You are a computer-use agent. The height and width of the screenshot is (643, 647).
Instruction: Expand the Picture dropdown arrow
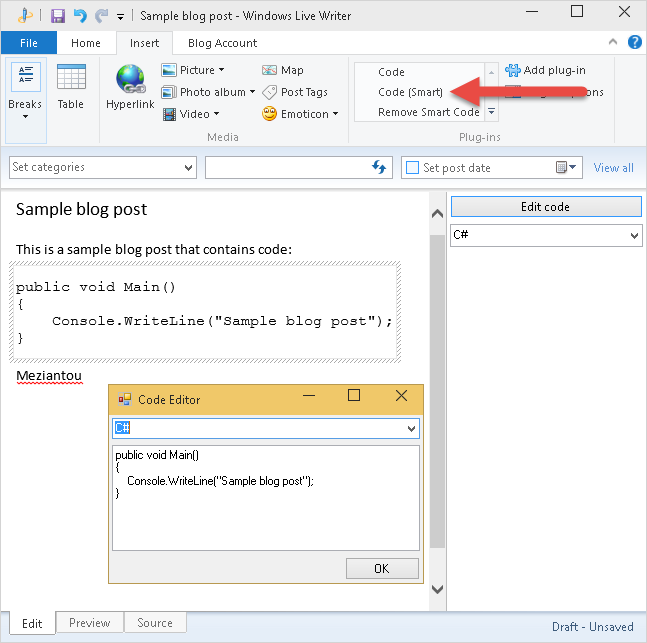pyautogui.click(x=222, y=70)
